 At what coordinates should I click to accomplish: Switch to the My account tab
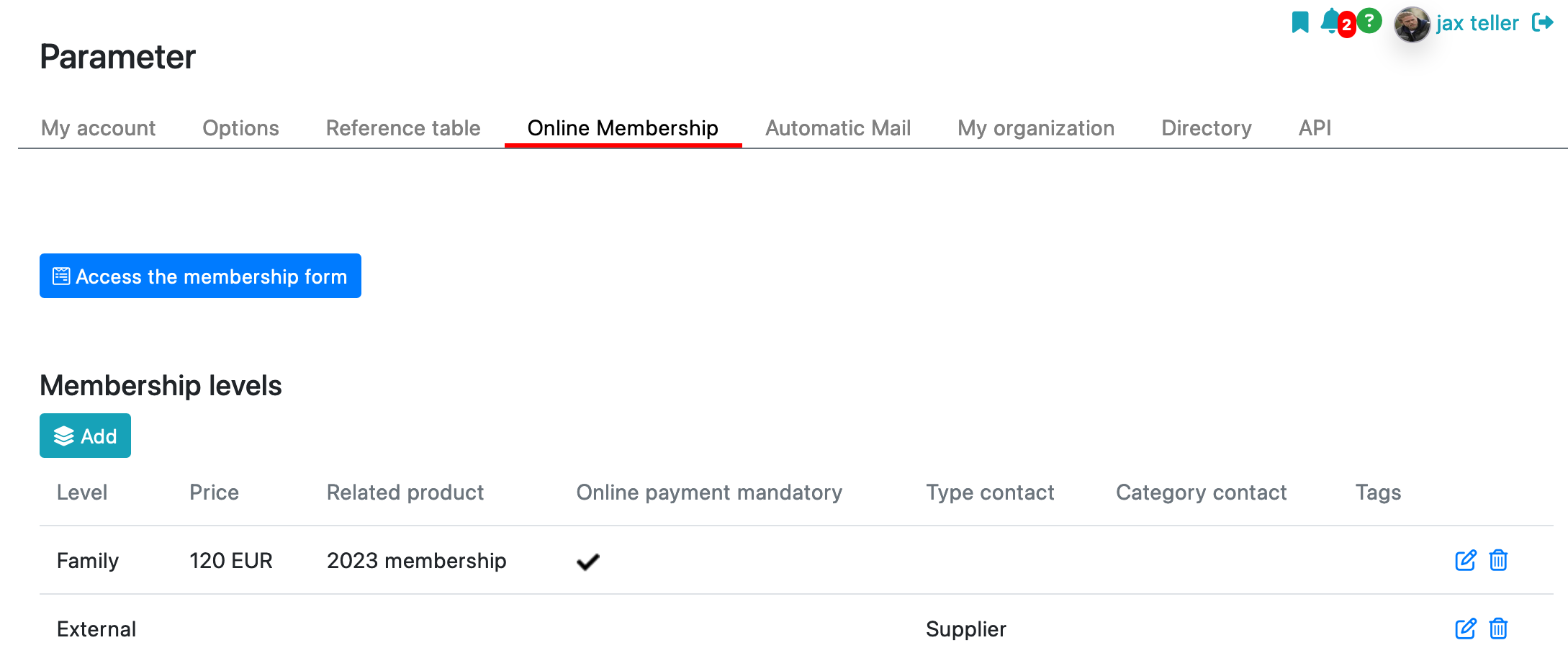pyautogui.click(x=98, y=128)
